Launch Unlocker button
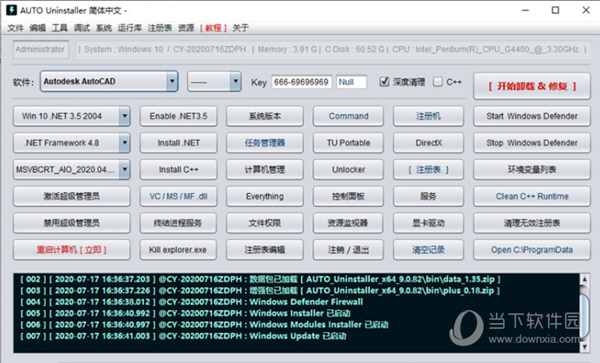 pyautogui.click(x=348, y=169)
